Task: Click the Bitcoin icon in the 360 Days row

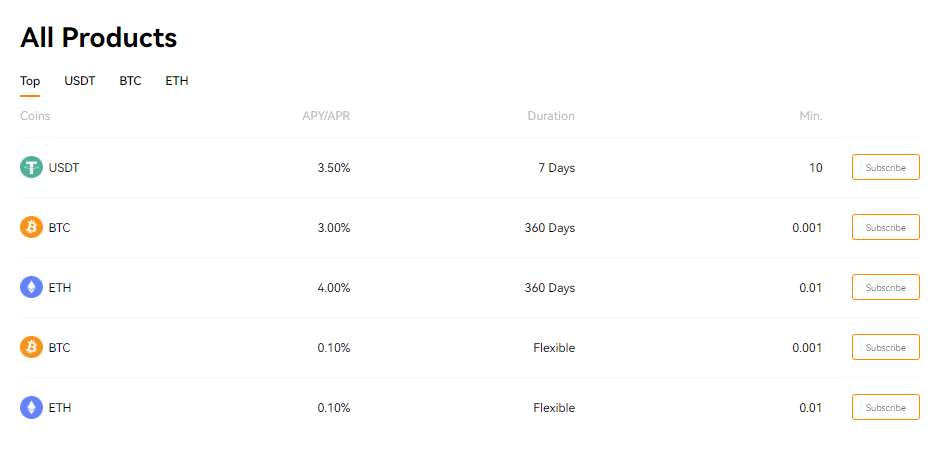Action: click(32, 227)
